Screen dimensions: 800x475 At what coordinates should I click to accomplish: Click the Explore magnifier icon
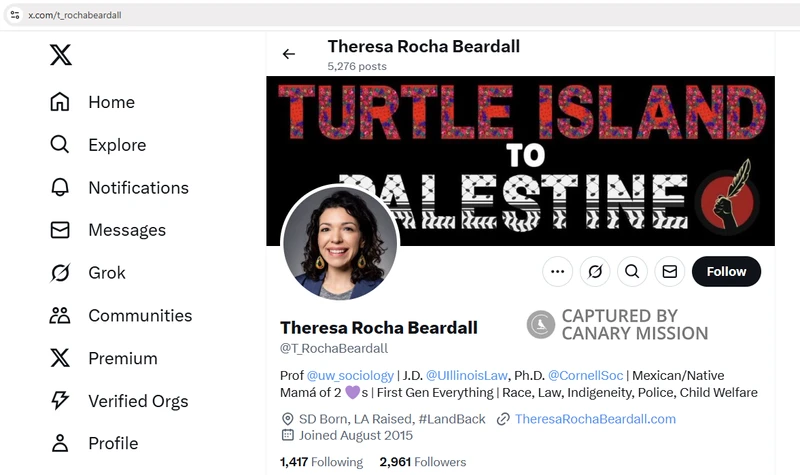pyautogui.click(x=60, y=144)
